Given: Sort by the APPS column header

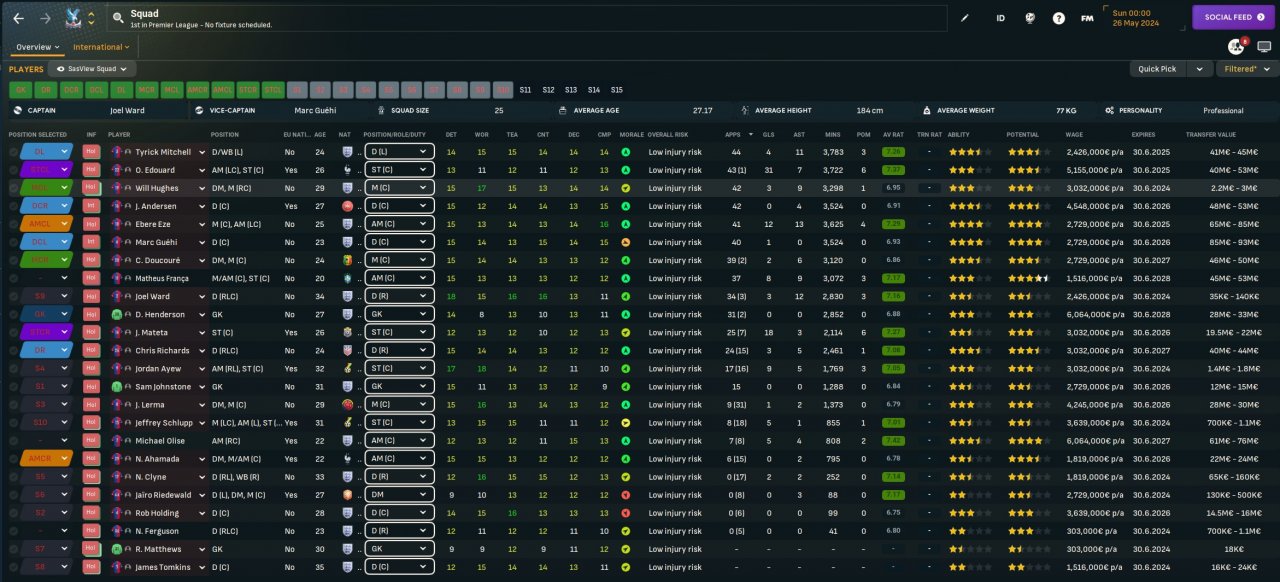Looking at the screenshot, I should pyautogui.click(x=733, y=134).
